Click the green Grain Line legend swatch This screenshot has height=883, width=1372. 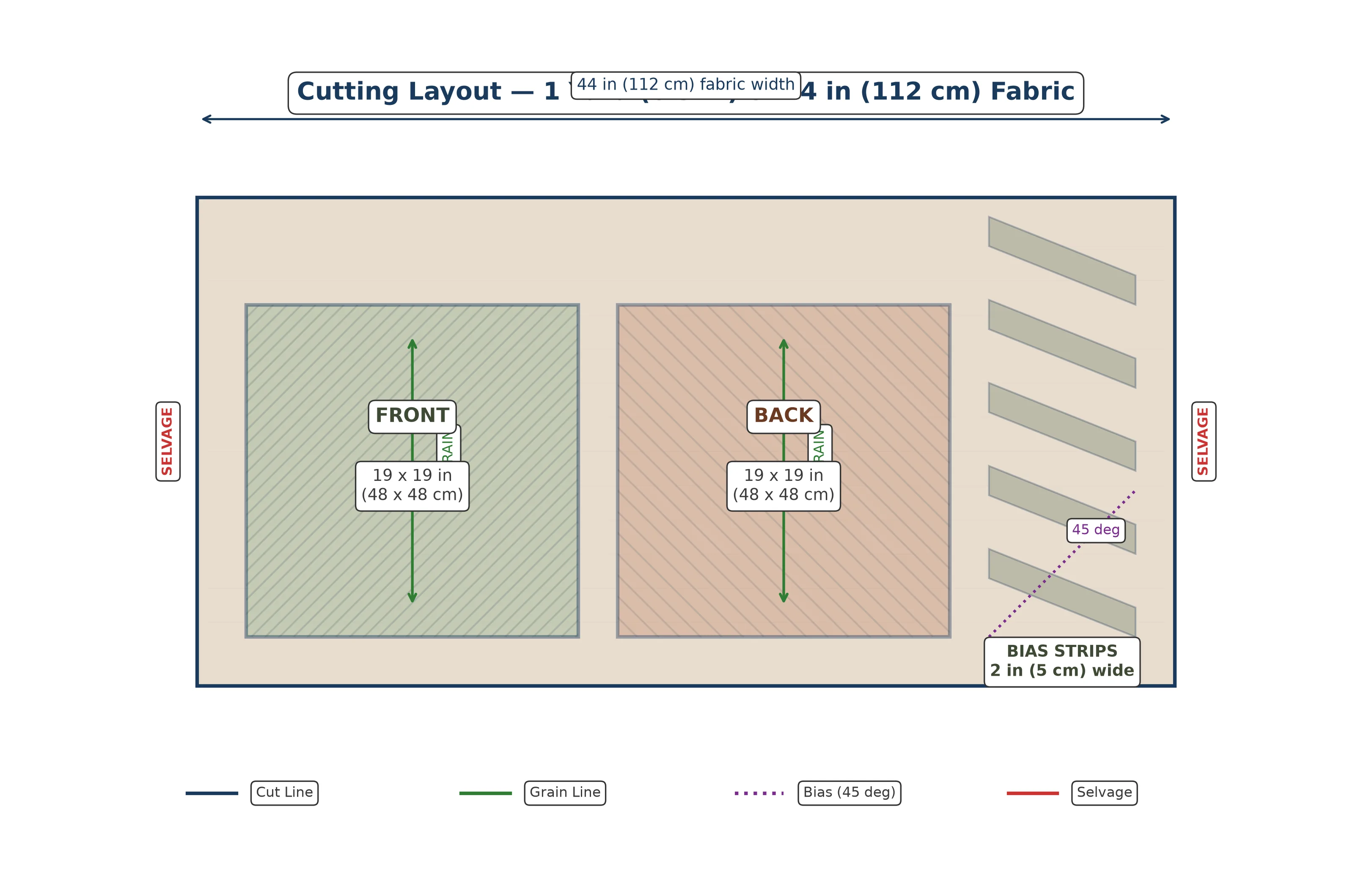point(485,793)
